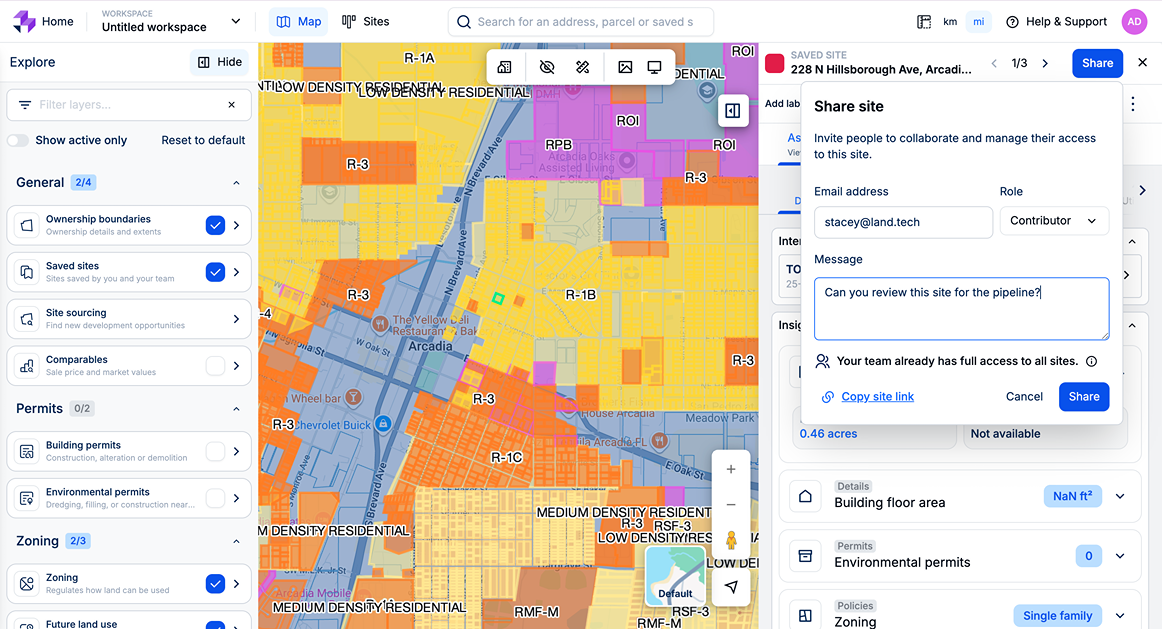Open the Role dropdown showing Contributor
This screenshot has width=1162, height=629.
(1053, 221)
